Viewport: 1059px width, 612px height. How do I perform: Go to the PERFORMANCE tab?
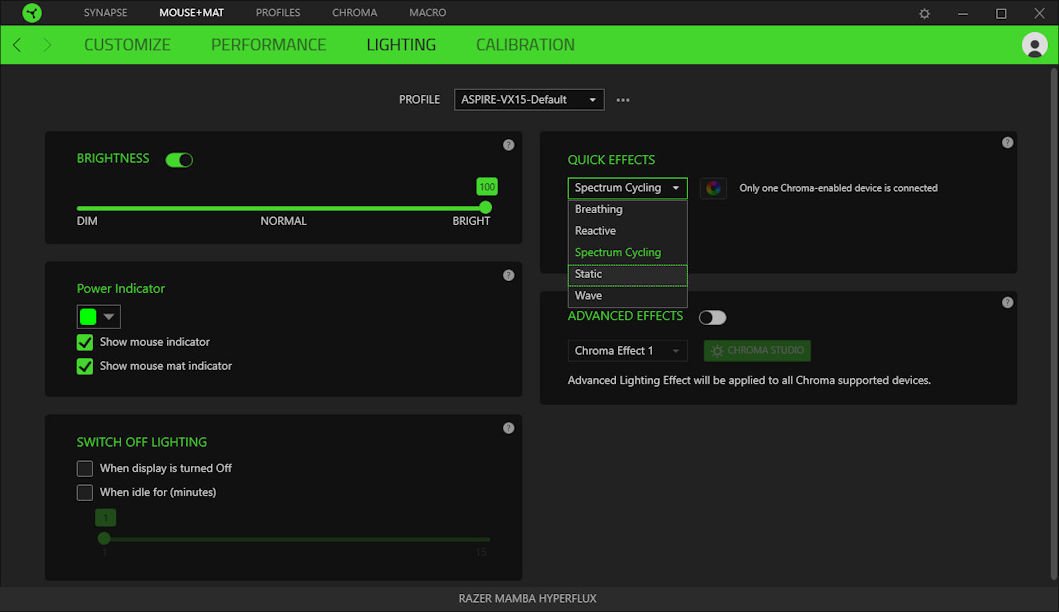click(x=268, y=45)
